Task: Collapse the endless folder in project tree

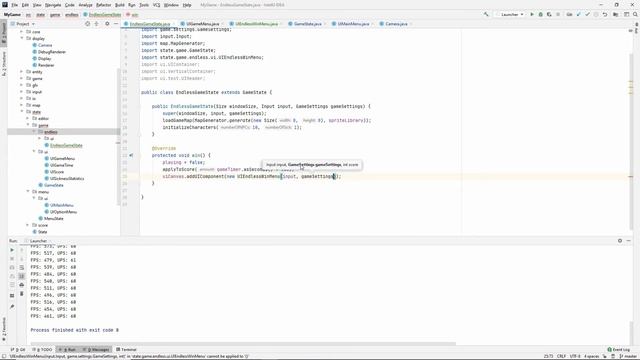Action: 34,132
